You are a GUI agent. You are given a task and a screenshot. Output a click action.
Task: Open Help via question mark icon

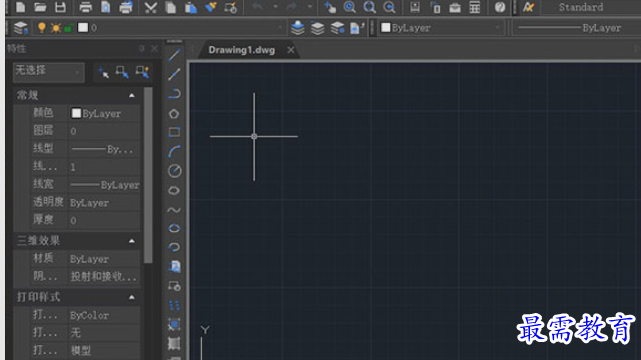[500, 7]
